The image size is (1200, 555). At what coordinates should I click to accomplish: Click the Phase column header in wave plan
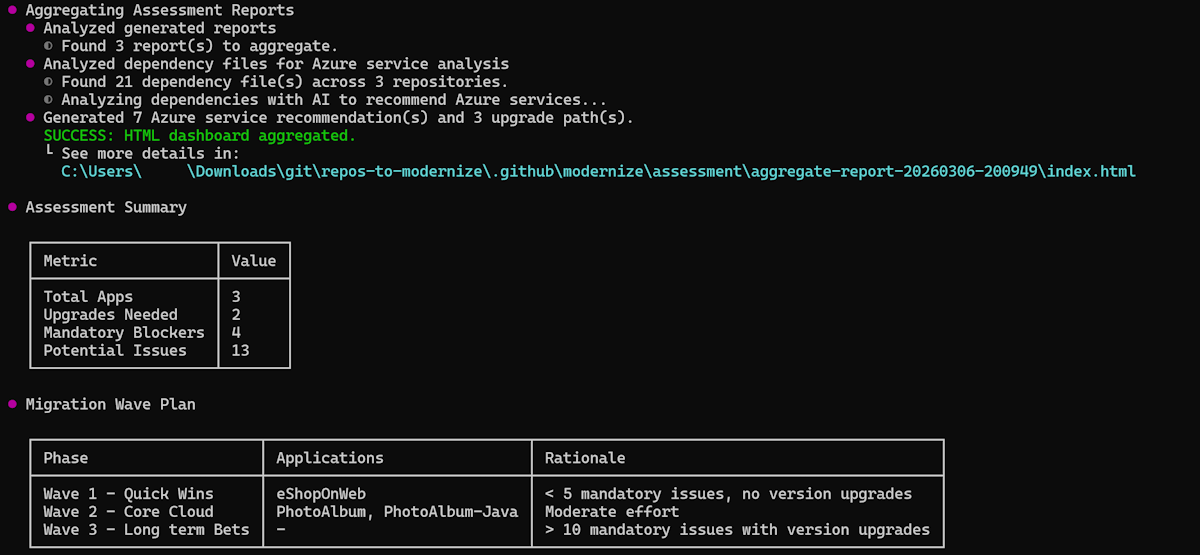tap(66, 458)
